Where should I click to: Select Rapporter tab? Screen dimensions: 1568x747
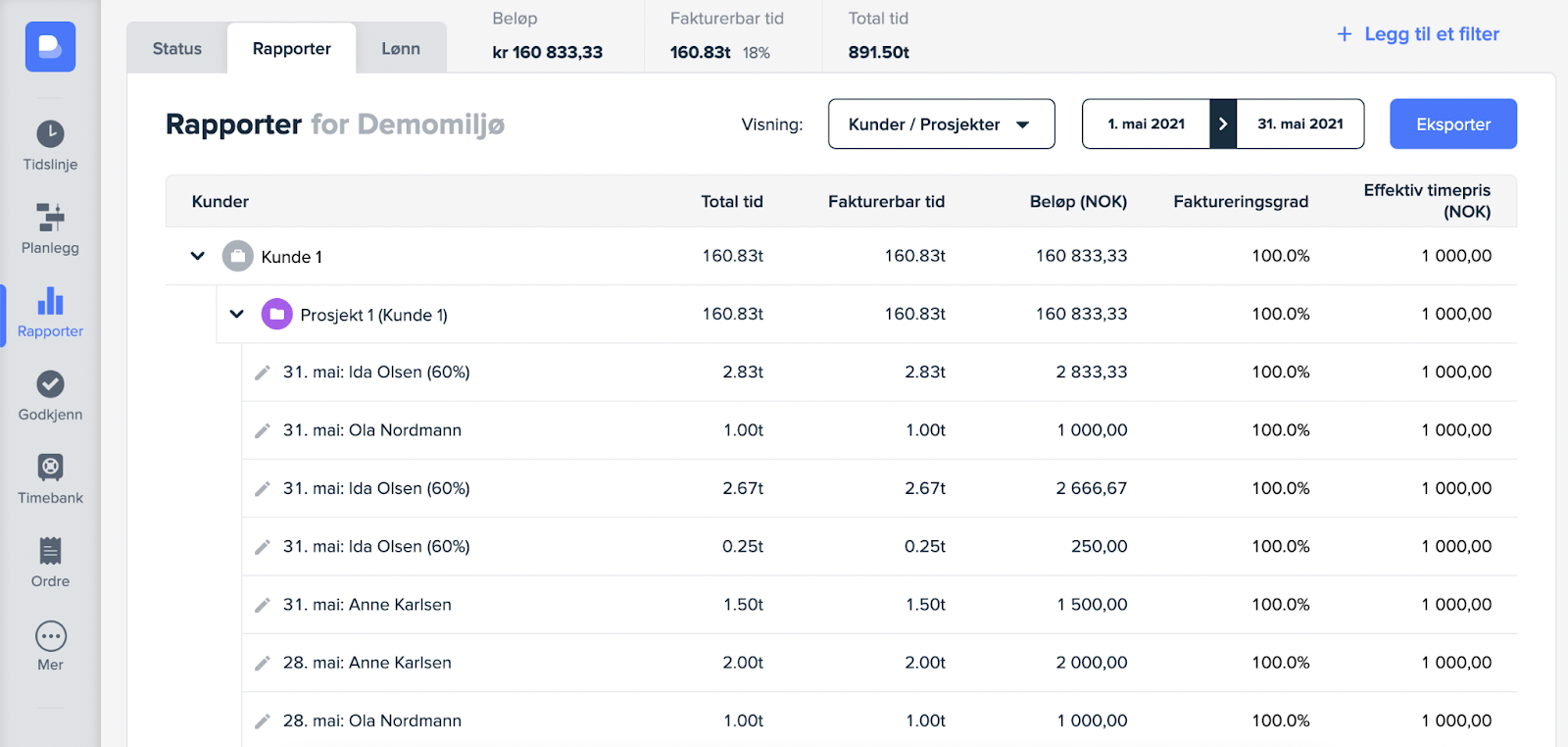(292, 48)
